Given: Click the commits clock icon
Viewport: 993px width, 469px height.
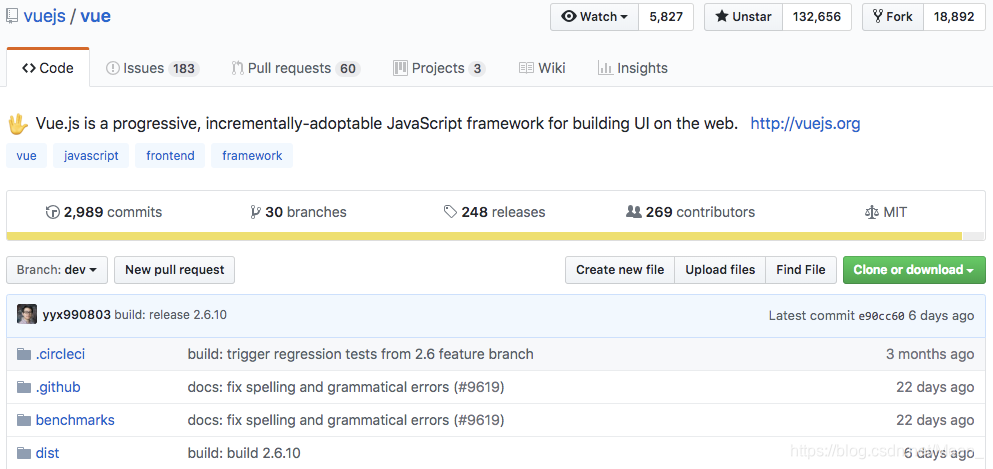Looking at the screenshot, I should [53, 212].
